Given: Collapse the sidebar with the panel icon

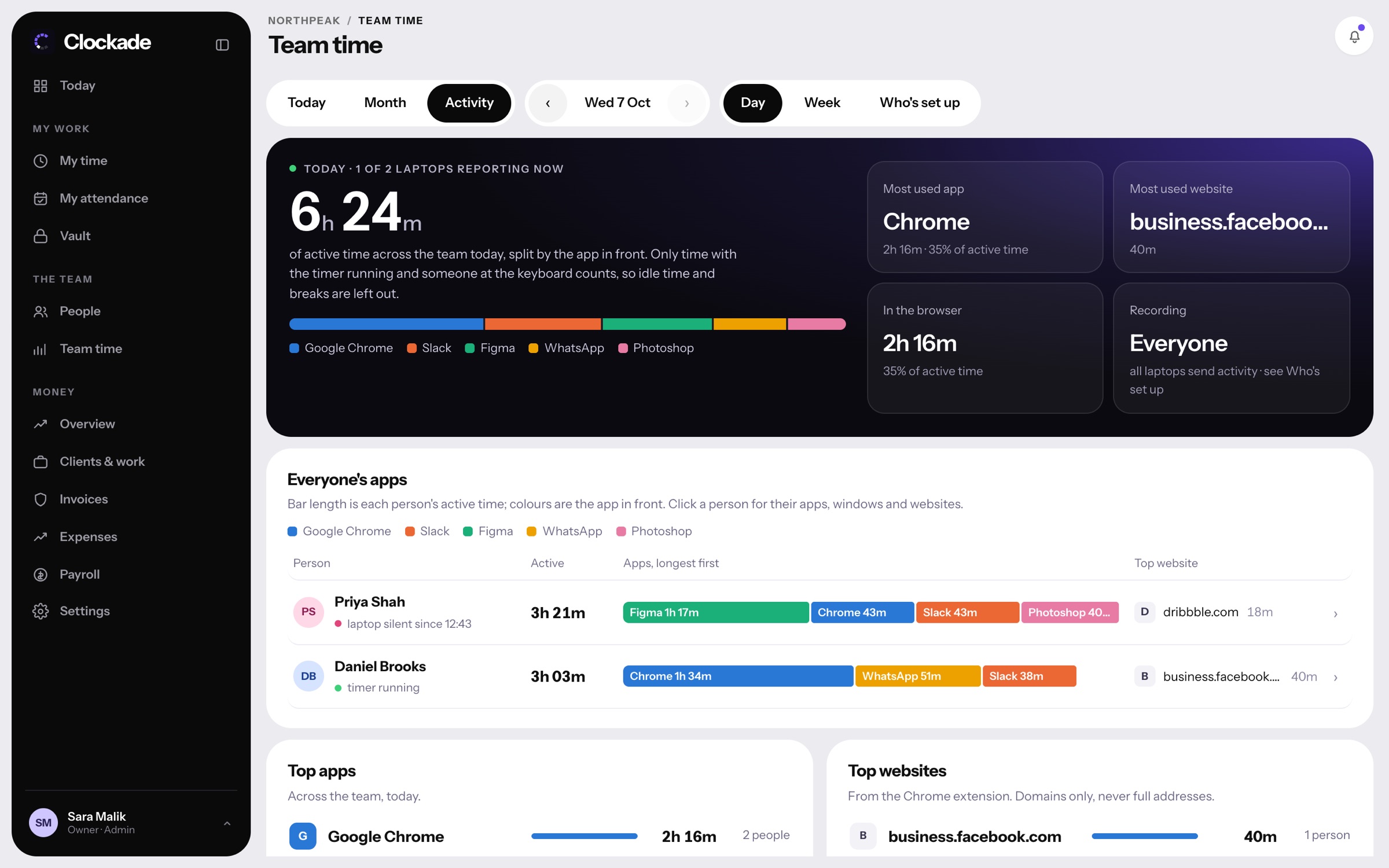Looking at the screenshot, I should click(222, 45).
